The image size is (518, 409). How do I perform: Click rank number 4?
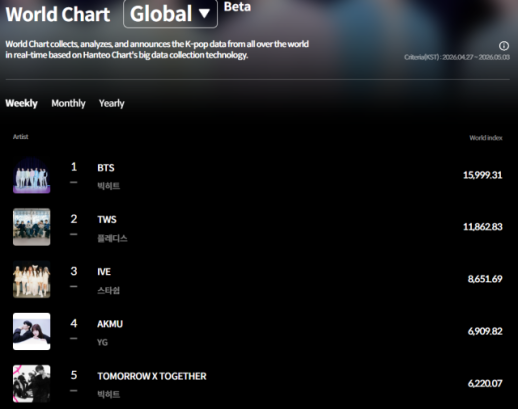click(74, 323)
